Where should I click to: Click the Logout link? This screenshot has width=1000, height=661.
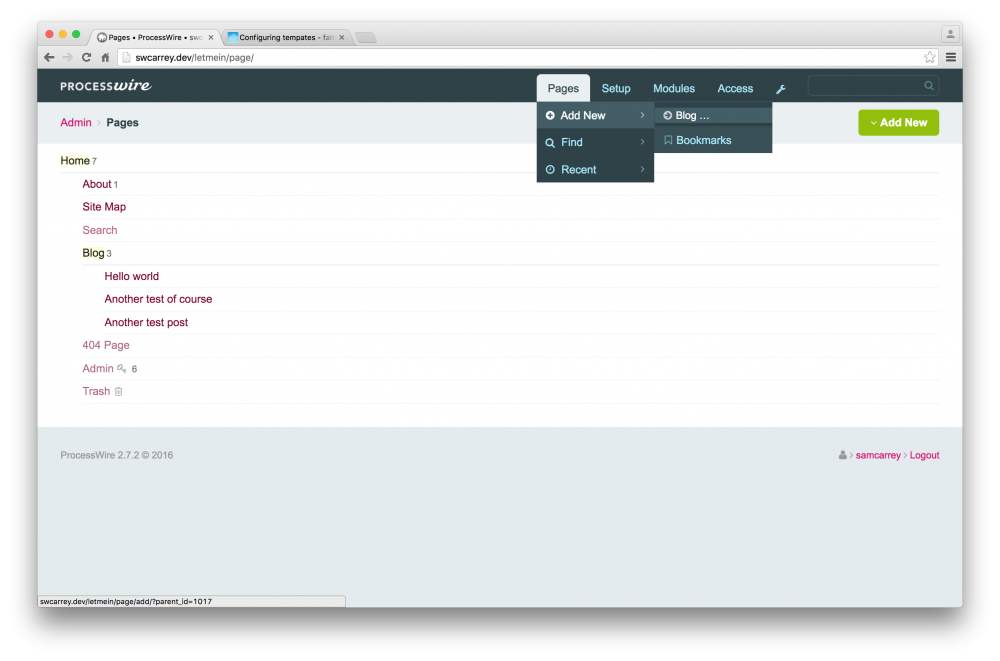pos(924,455)
